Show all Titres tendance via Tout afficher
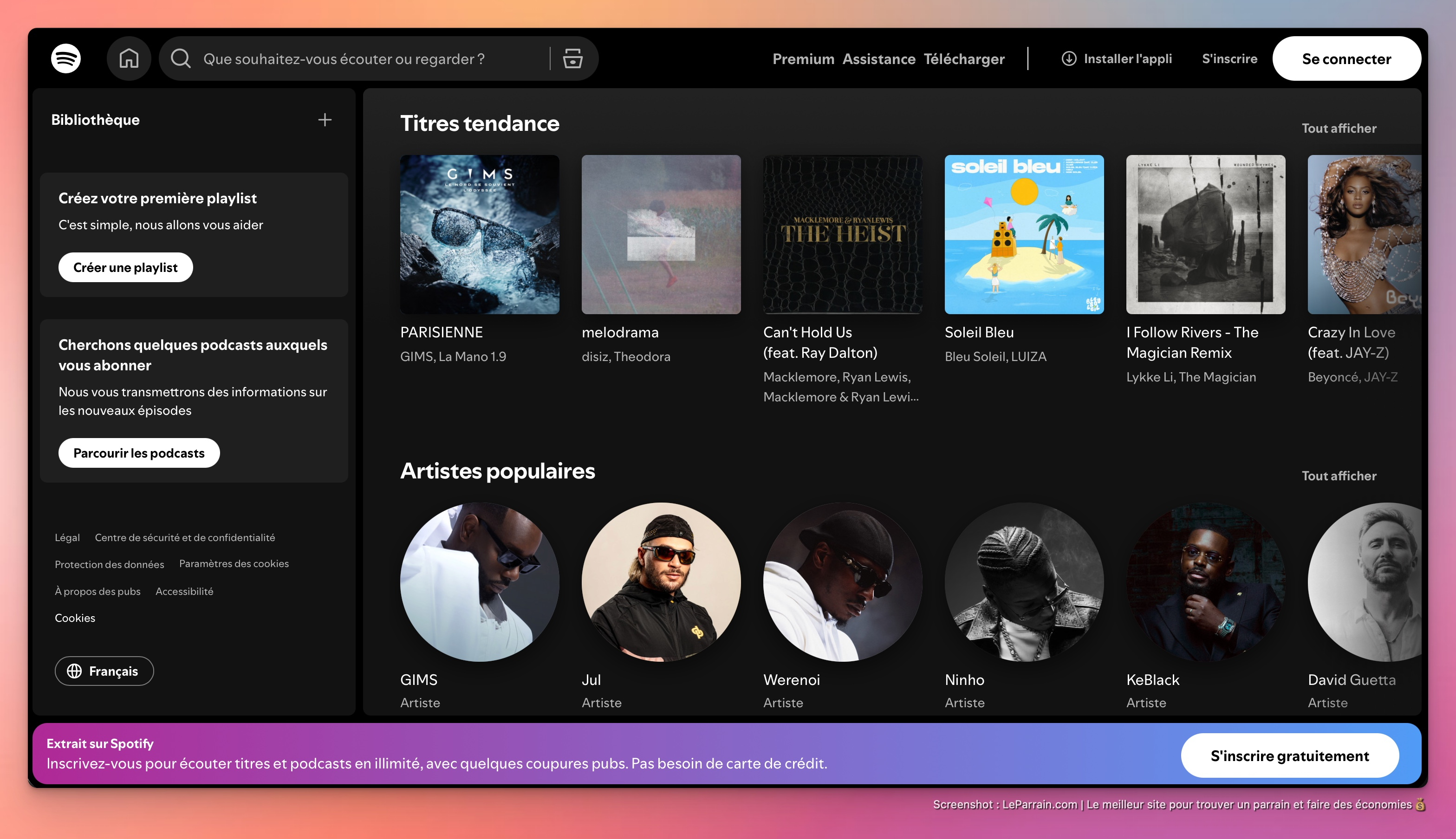 pos(1339,128)
